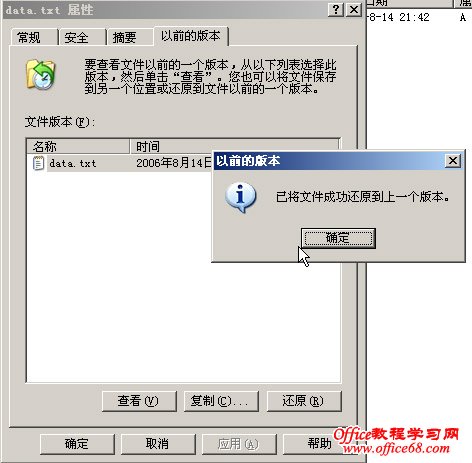Click the previous versions folder clock icon
472x463 pixels.
coord(41,75)
